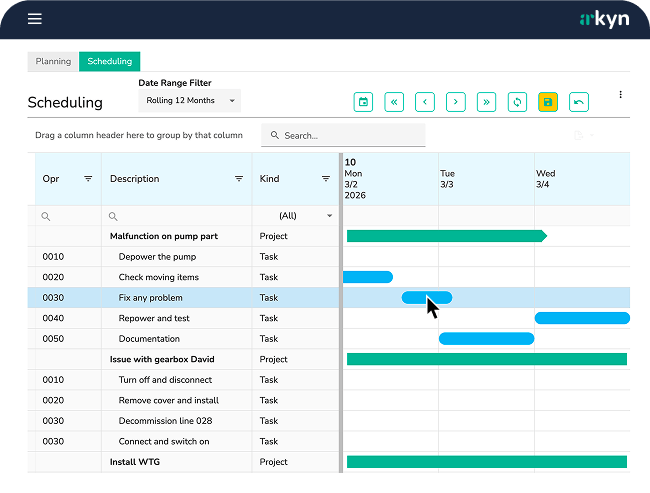Focus the Search... input field
Image resolution: width=650 pixels, height=493 pixels.
[x=343, y=135]
